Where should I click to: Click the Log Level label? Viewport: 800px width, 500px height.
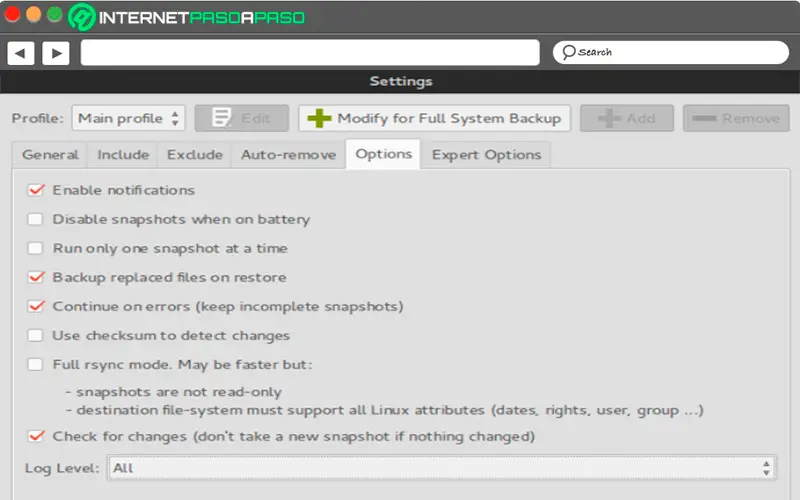click(62, 468)
